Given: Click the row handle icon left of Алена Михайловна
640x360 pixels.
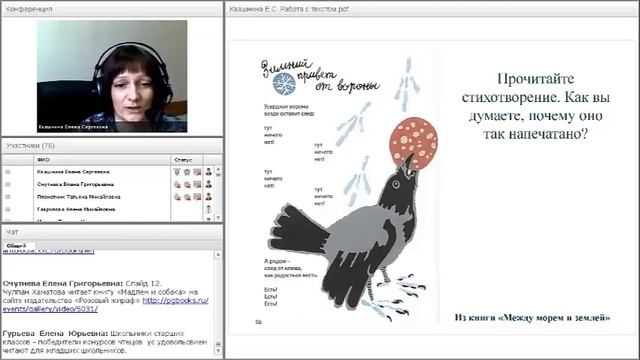Looking at the screenshot, I should pos(8,209).
